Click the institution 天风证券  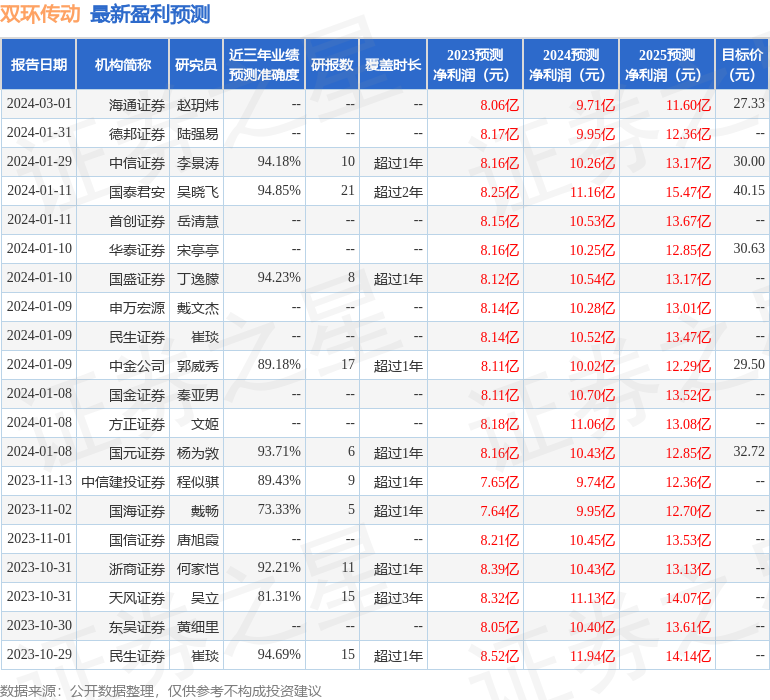137,597
